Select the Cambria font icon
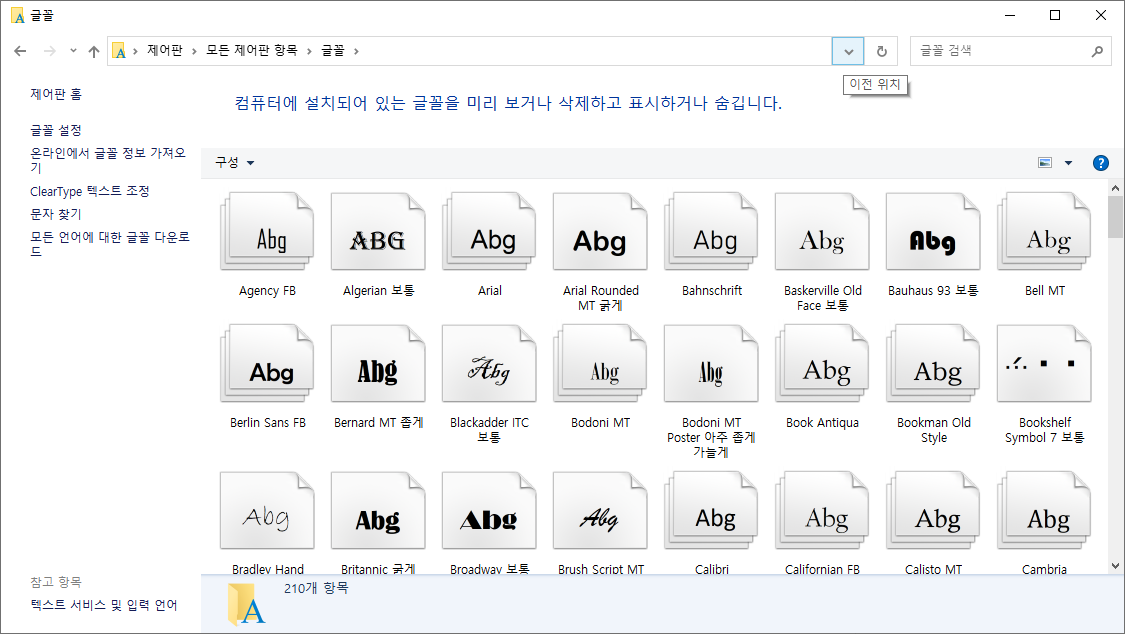The width and height of the screenshot is (1125, 634). (x=1045, y=511)
